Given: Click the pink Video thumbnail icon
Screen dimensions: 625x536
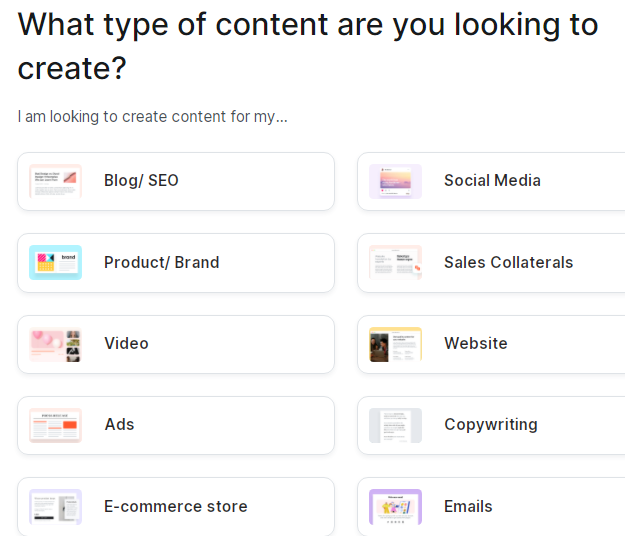Looking at the screenshot, I should pos(55,344).
